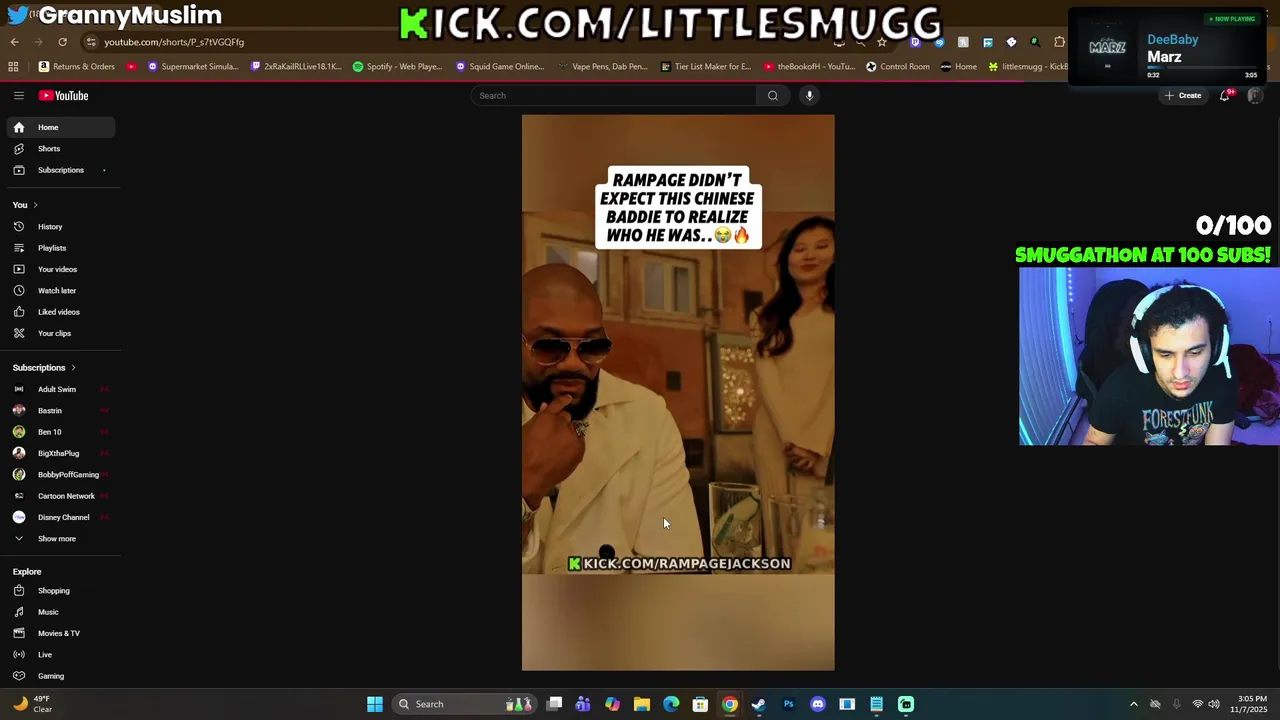The image size is (1280, 720).
Task: Expand the You section chevron
Action: [35, 205]
